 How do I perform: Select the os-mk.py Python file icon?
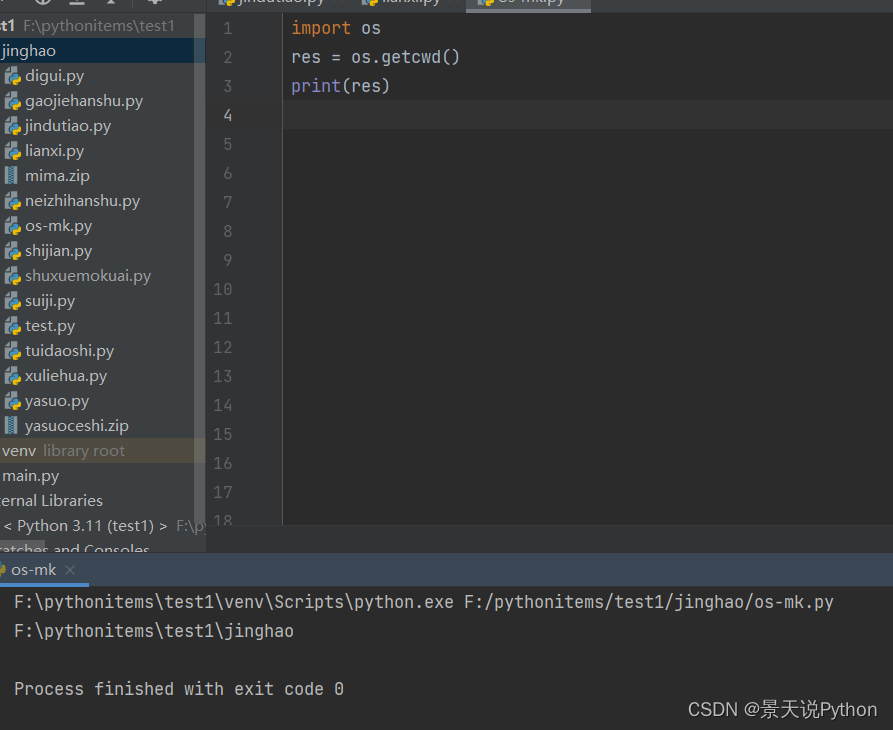(14, 225)
